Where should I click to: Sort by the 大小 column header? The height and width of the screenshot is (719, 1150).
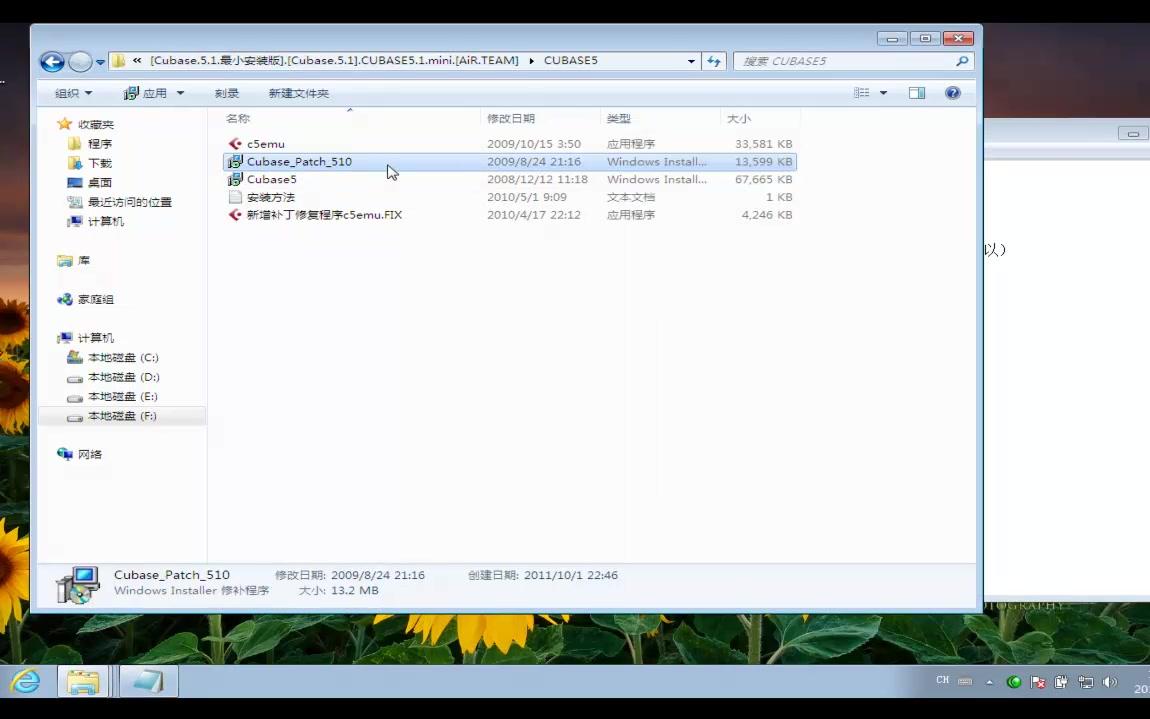[x=739, y=118]
